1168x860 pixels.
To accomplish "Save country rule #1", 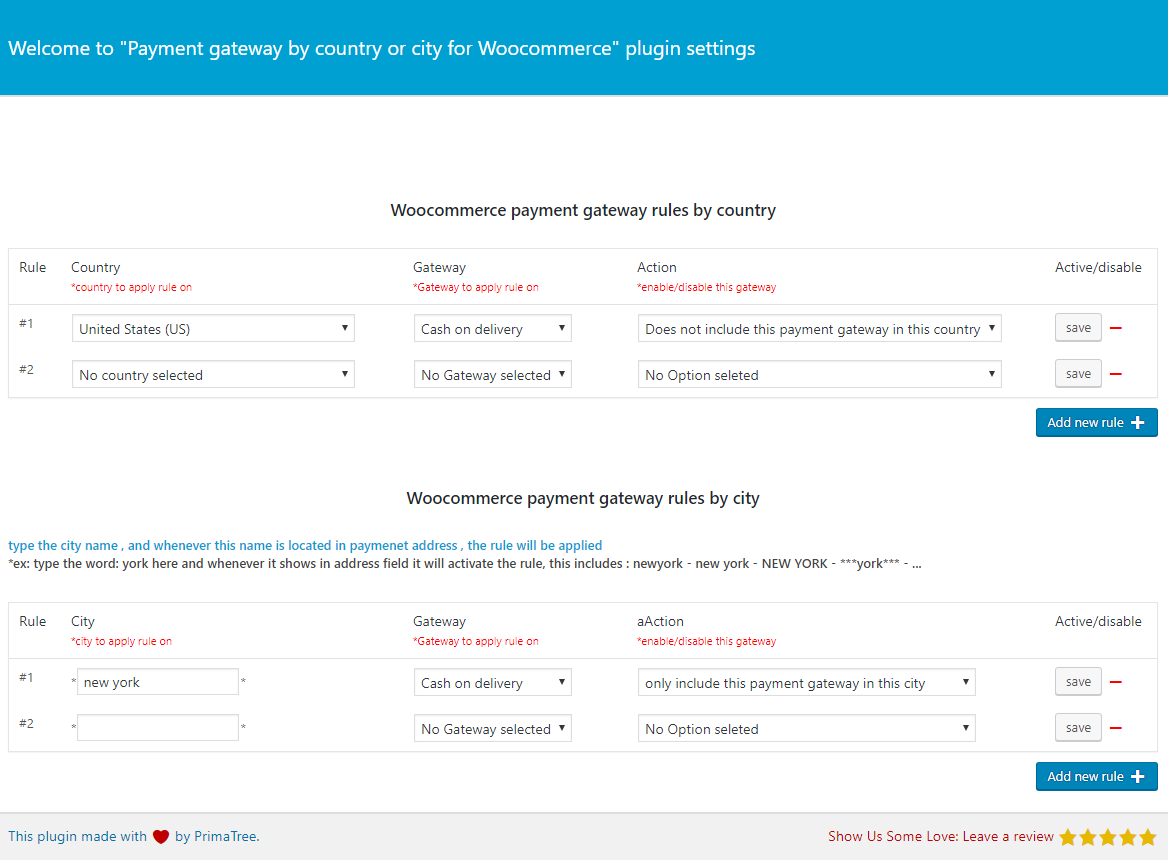I will (x=1078, y=328).
